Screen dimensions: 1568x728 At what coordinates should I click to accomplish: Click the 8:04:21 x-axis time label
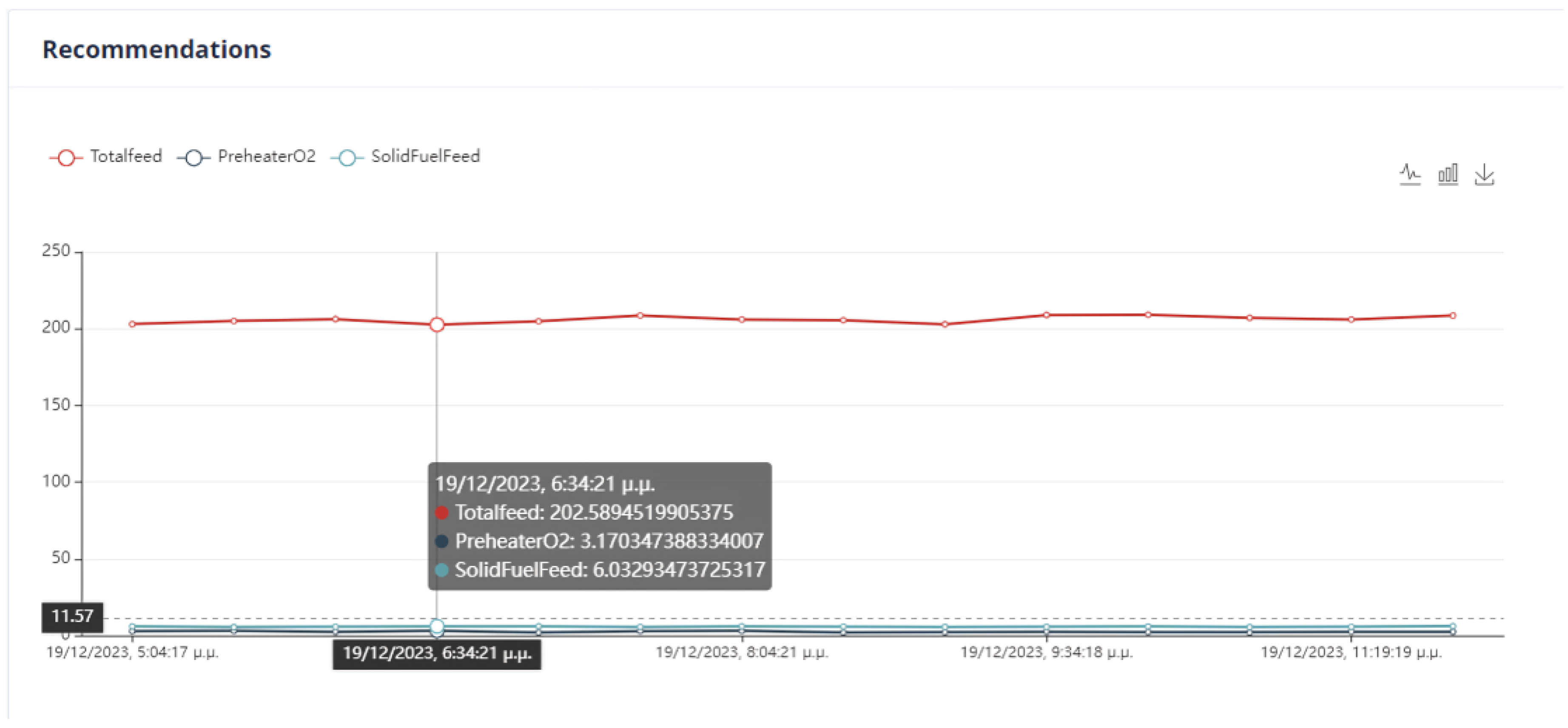(x=741, y=652)
